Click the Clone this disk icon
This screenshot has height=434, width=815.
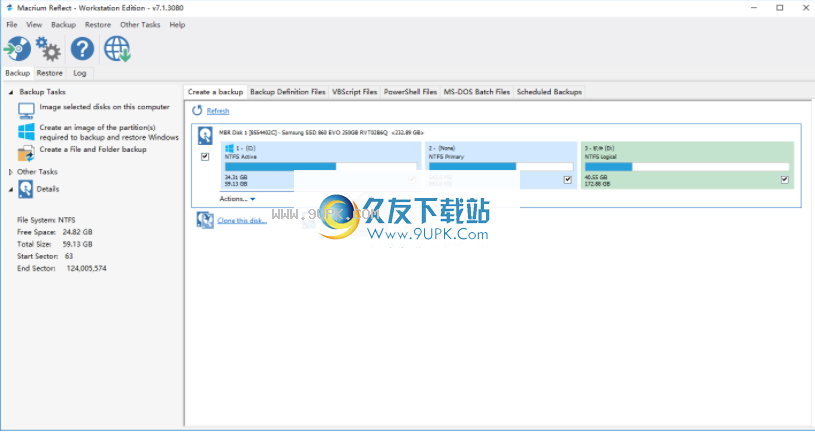(205, 220)
